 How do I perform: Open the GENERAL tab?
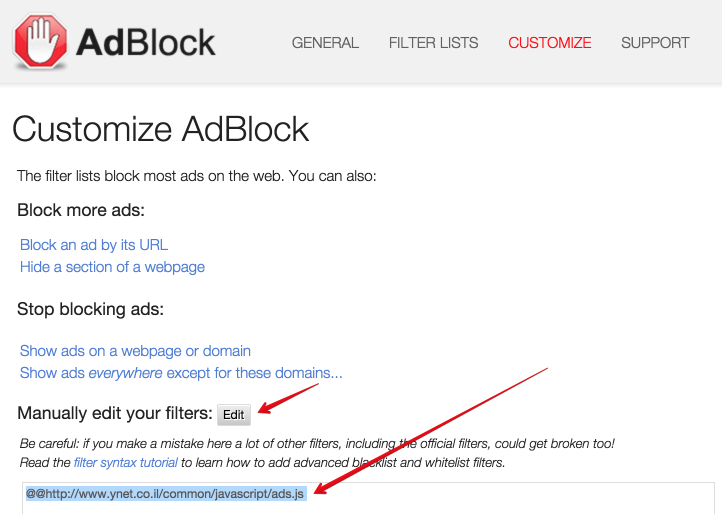(x=325, y=43)
